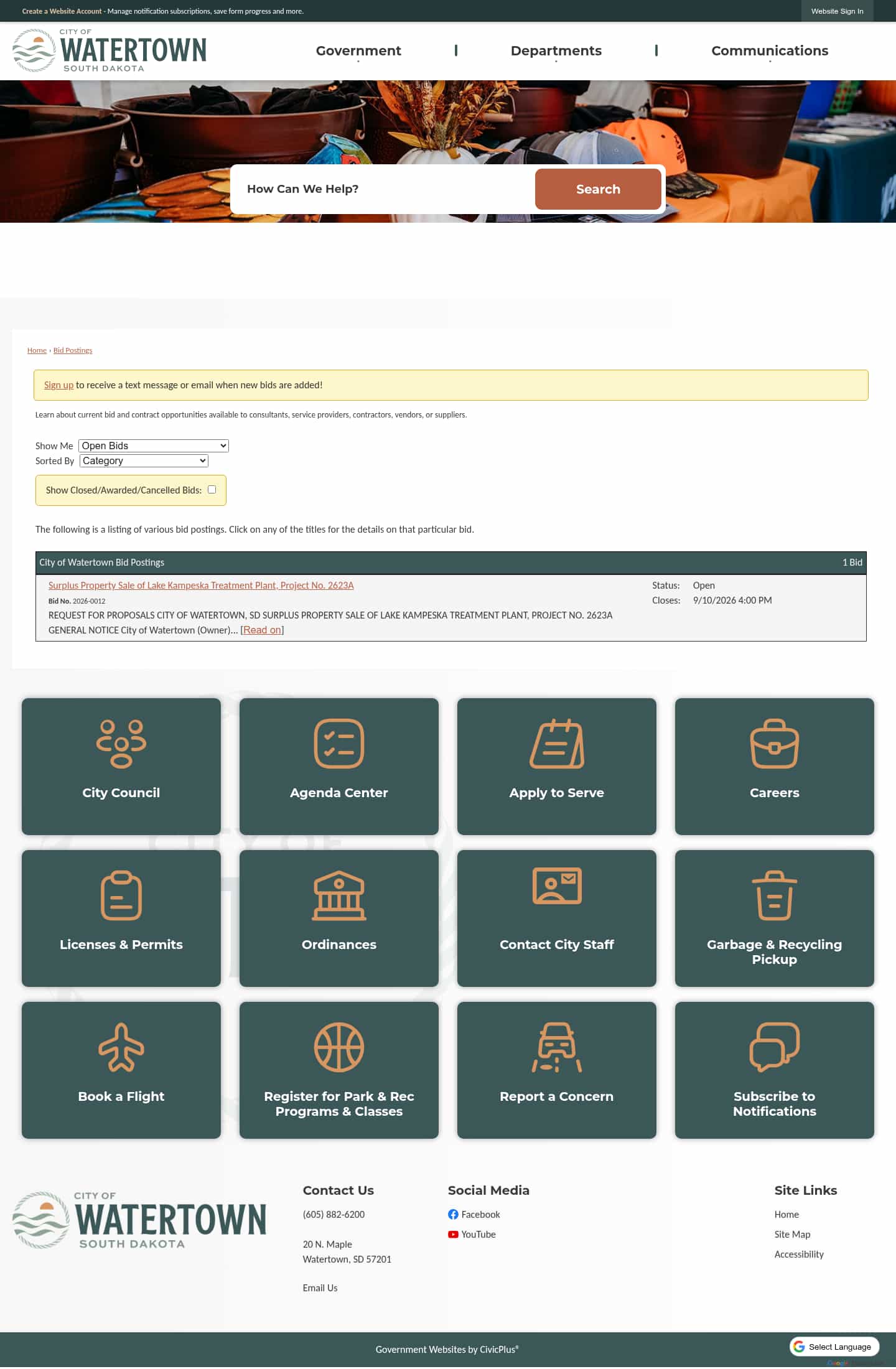Click the Accessibility link

point(799,1254)
